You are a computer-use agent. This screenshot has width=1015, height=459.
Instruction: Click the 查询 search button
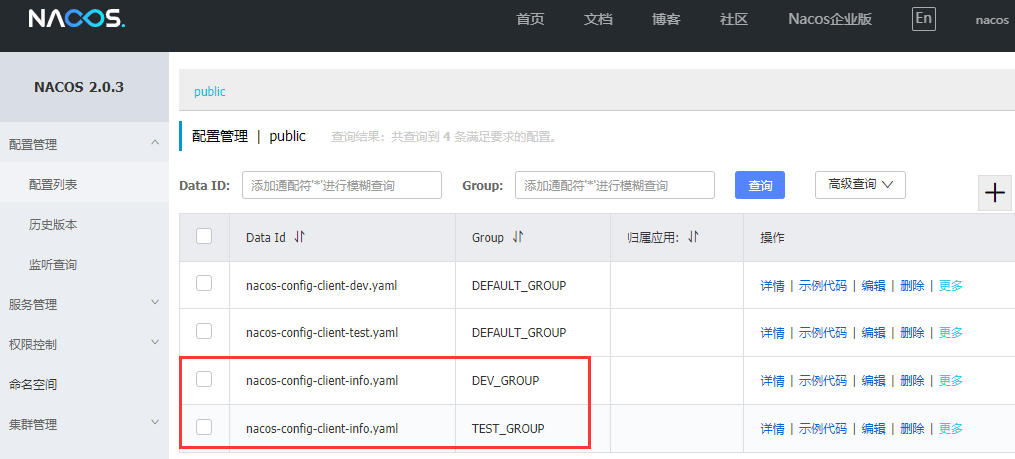(760, 185)
